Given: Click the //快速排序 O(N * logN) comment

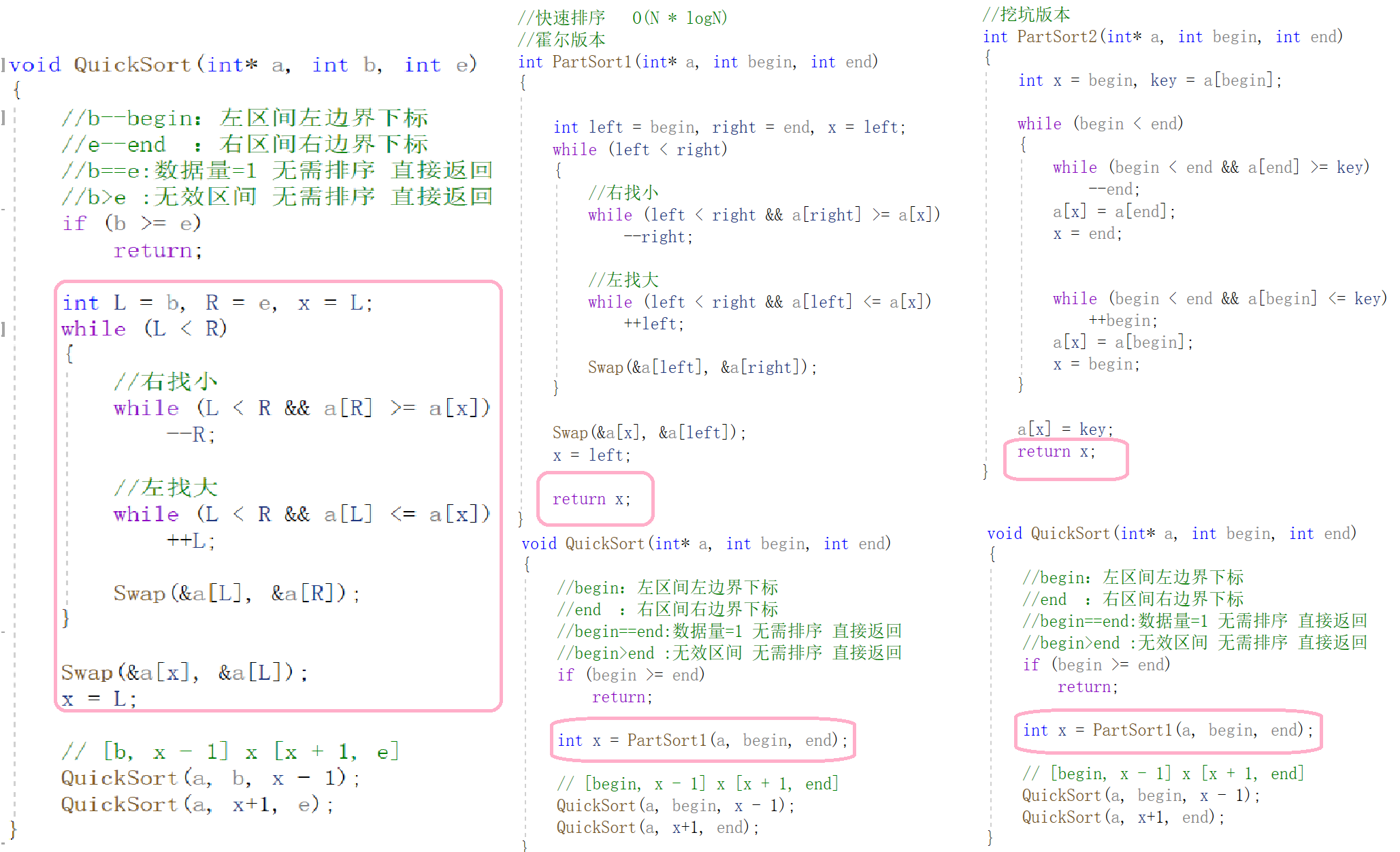Looking at the screenshot, I should [x=622, y=18].
